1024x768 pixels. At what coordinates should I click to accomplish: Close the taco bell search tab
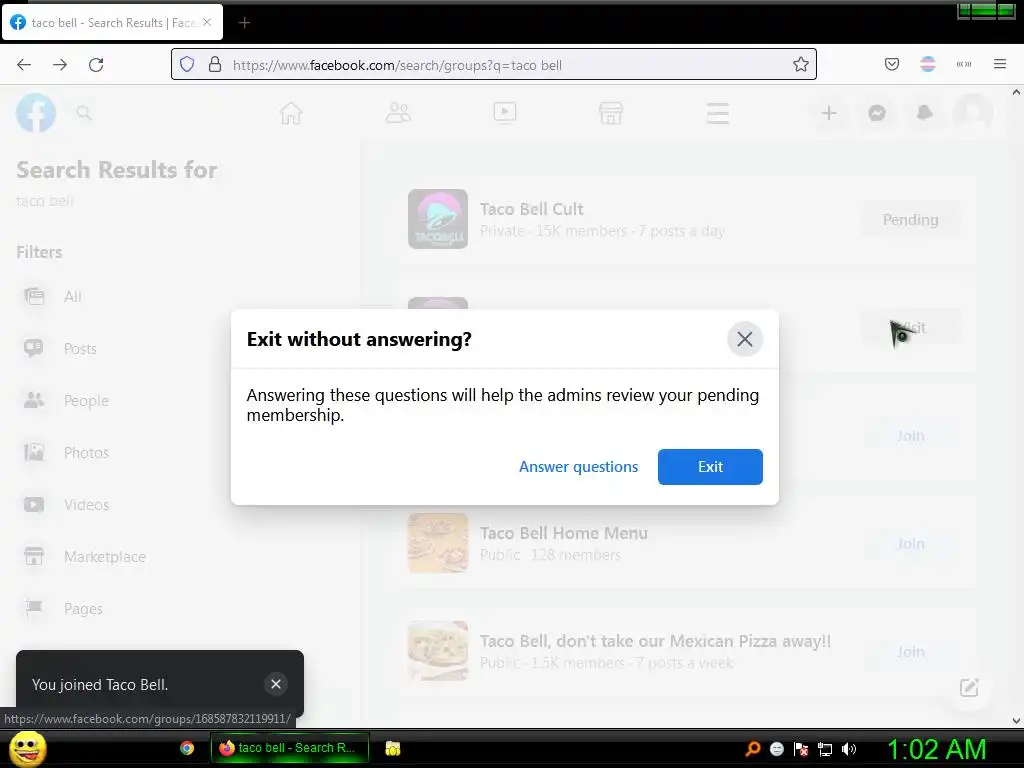coord(207,22)
